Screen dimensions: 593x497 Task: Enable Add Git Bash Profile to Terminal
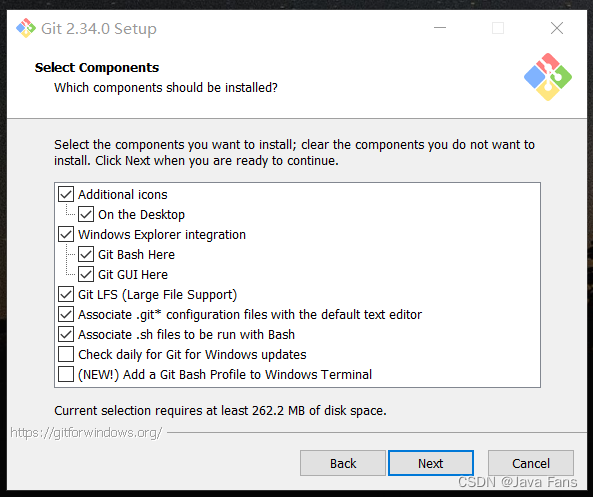[x=66, y=375]
